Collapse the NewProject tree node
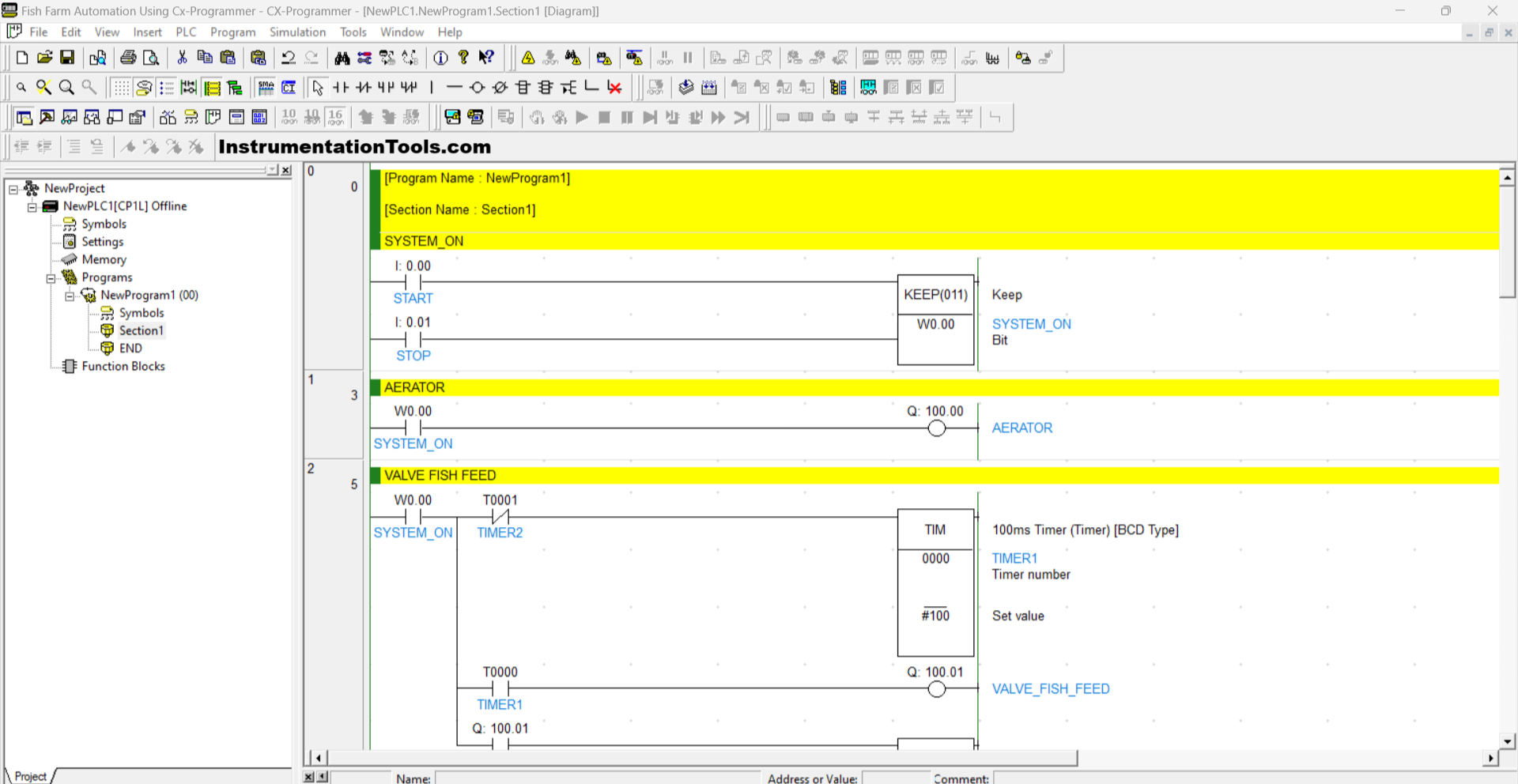Viewport: 1518px width, 784px height. pos(13,189)
